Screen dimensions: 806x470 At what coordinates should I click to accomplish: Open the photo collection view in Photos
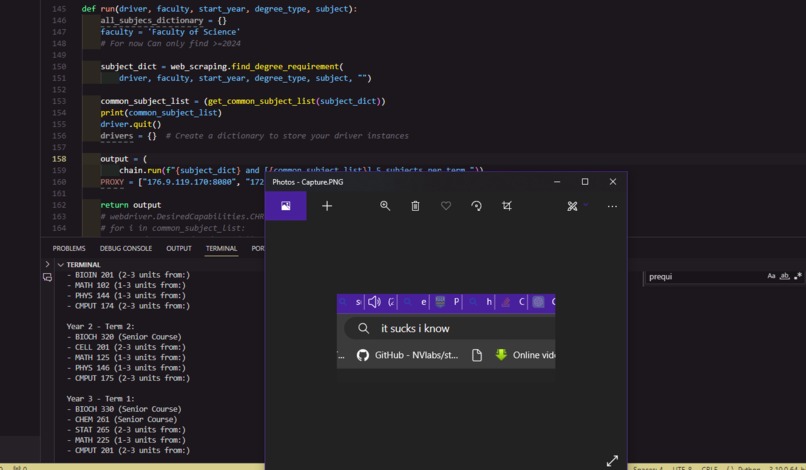coord(286,206)
